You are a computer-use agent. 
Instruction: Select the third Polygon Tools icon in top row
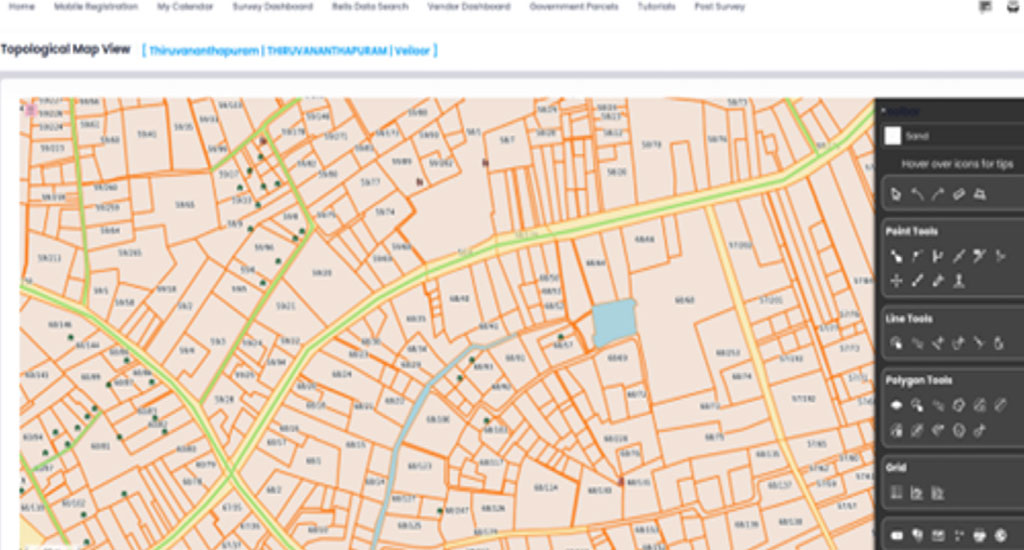click(x=938, y=406)
